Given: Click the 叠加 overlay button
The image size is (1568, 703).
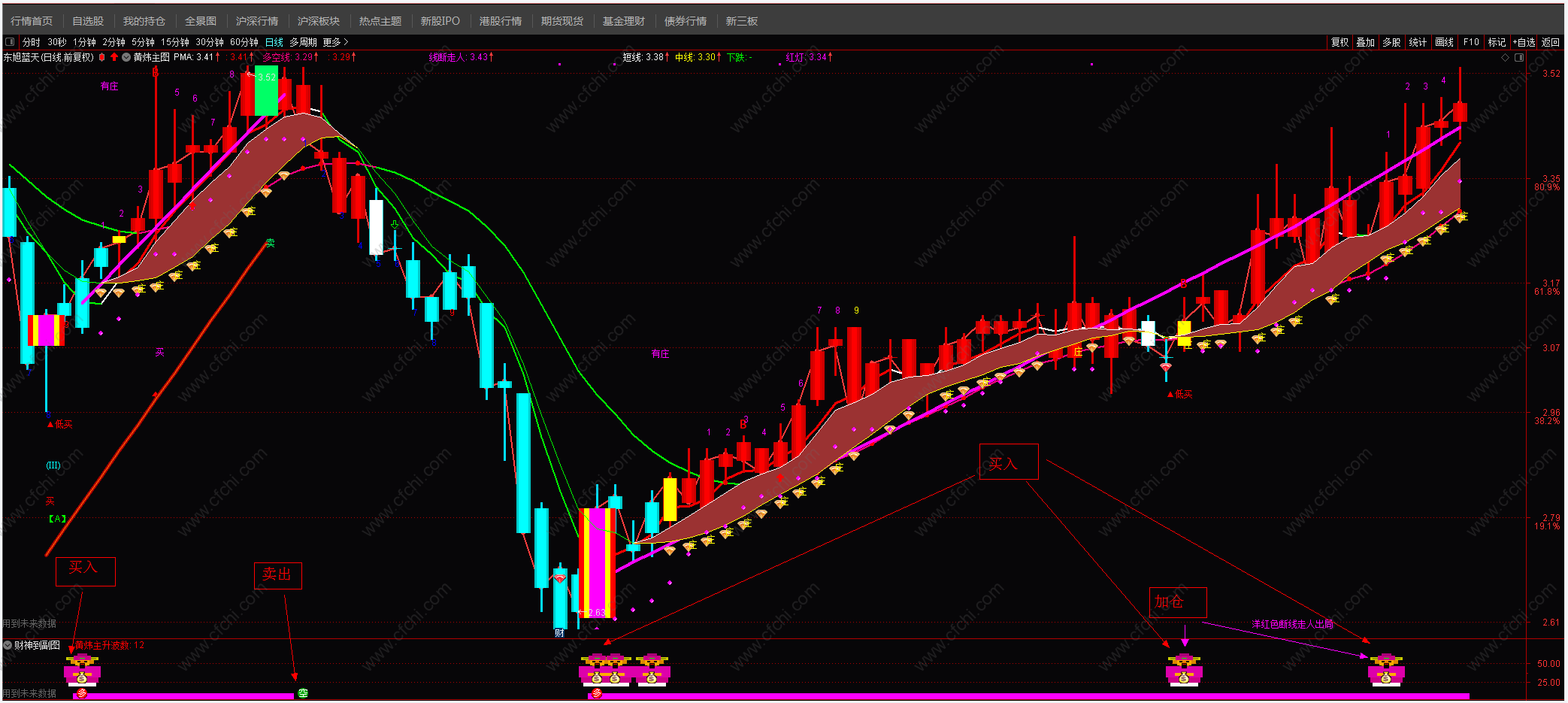Looking at the screenshot, I should (1366, 42).
